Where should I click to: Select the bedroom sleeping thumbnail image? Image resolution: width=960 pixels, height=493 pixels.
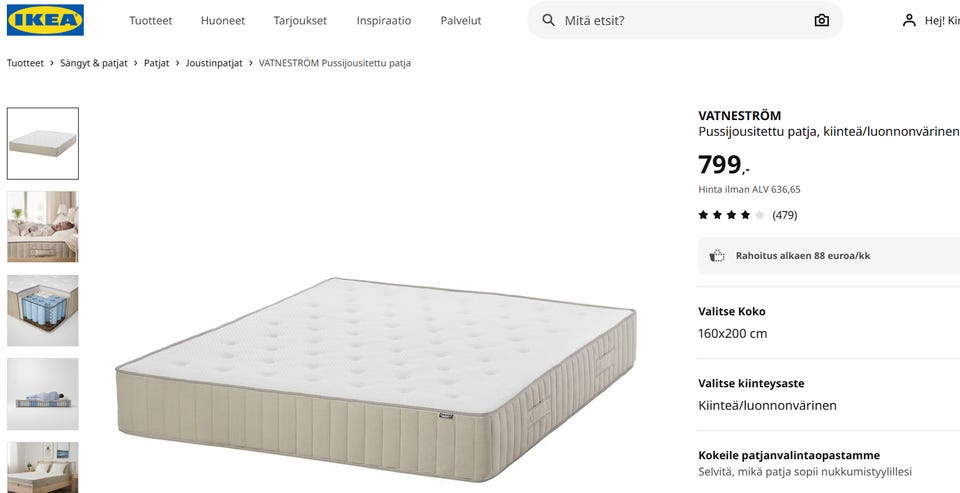click(x=43, y=227)
